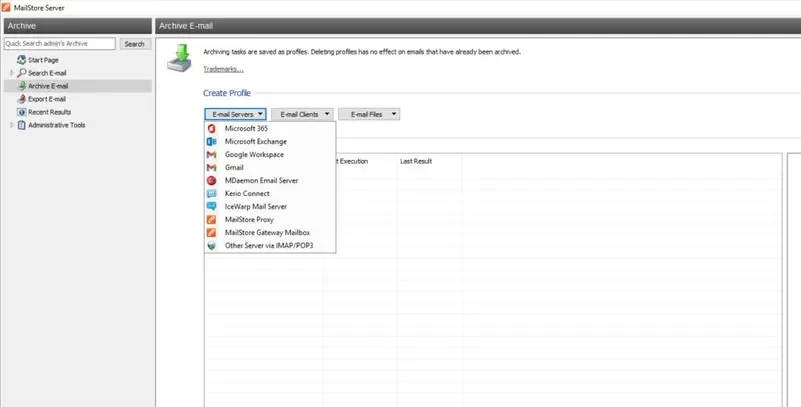Click the Microsoft Exchange icon
The image size is (801, 407).
[211, 142]
